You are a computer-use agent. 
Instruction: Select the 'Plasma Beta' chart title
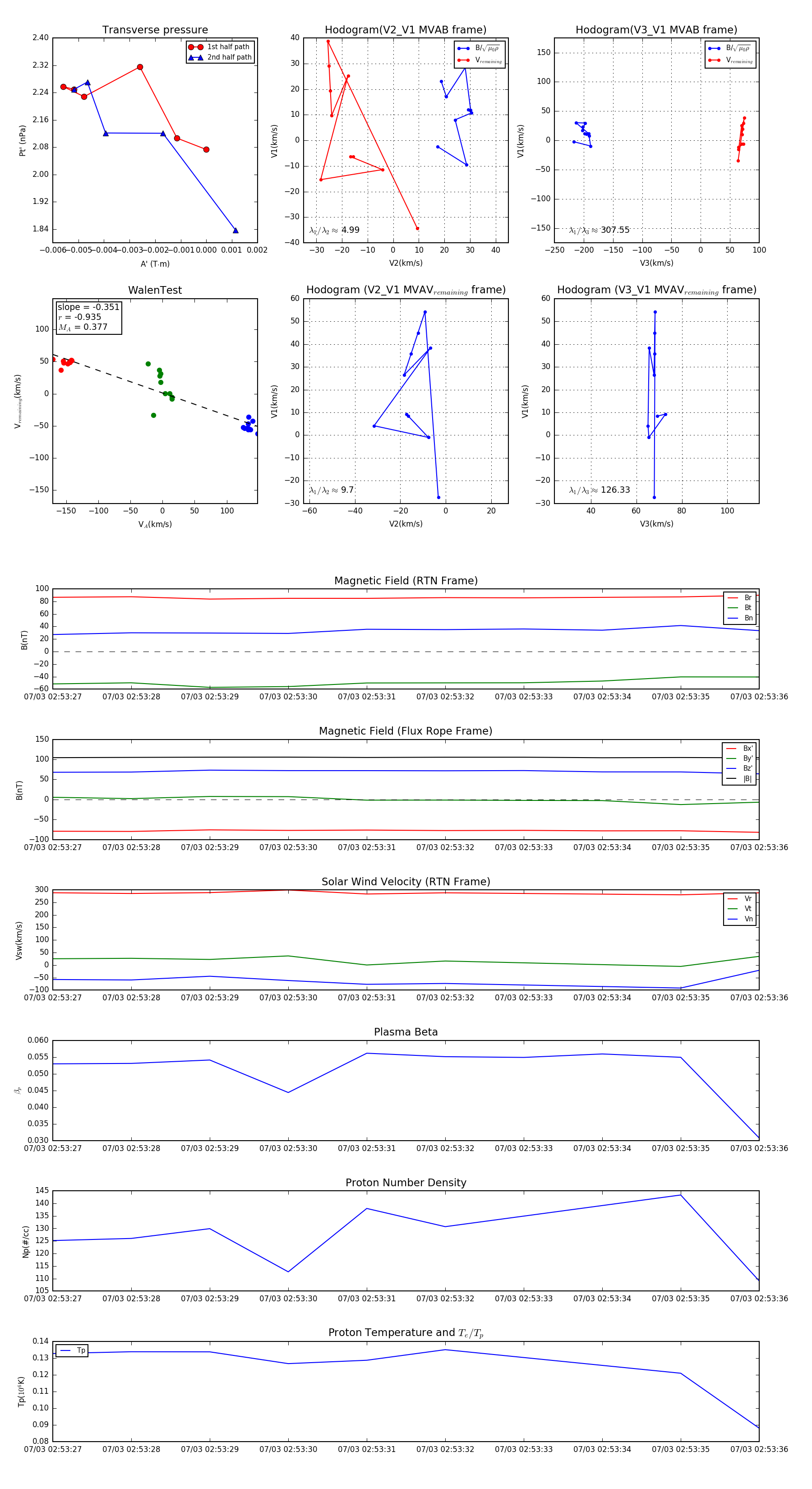coord(406,1032)
